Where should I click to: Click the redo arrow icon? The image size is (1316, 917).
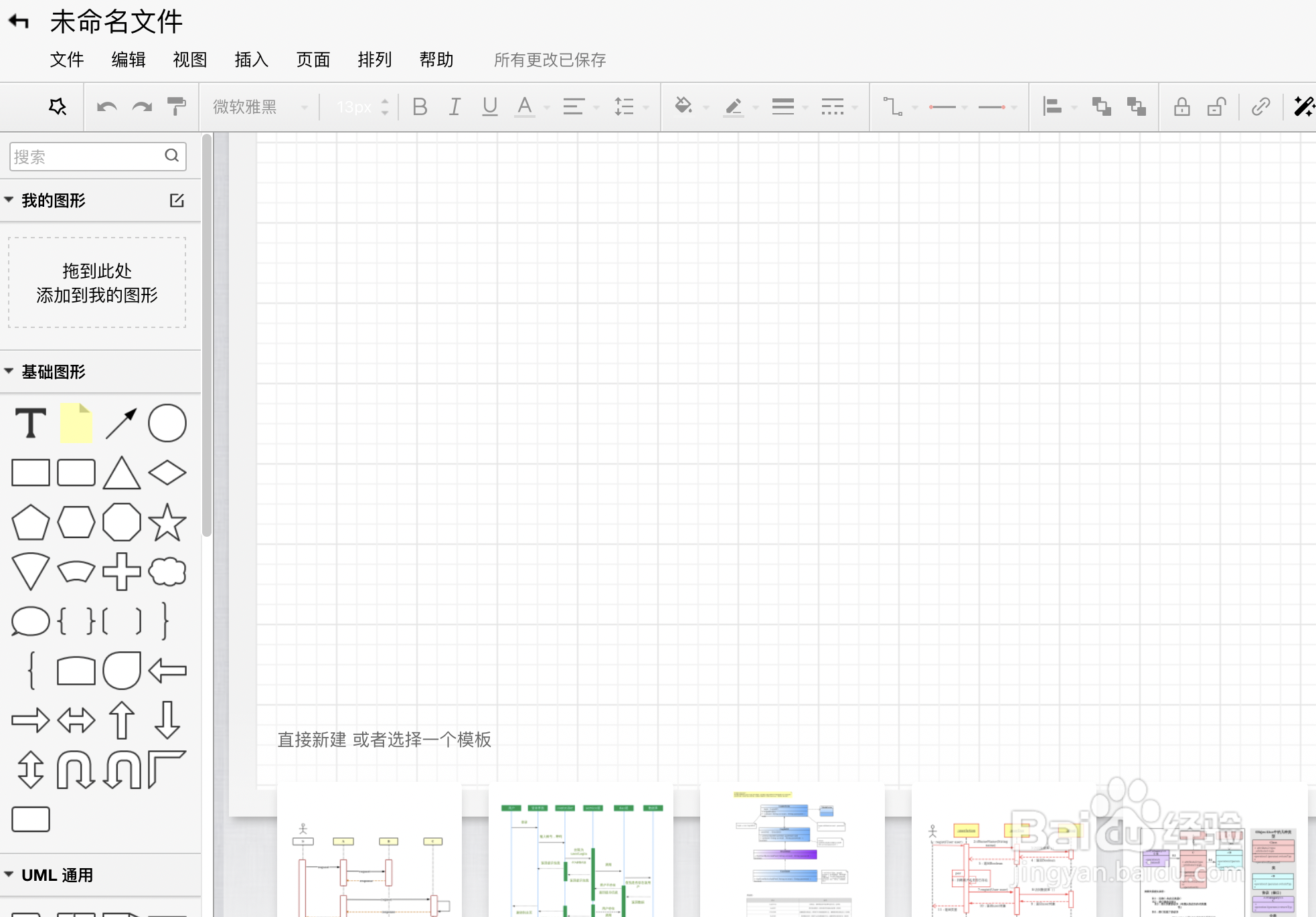141,107
